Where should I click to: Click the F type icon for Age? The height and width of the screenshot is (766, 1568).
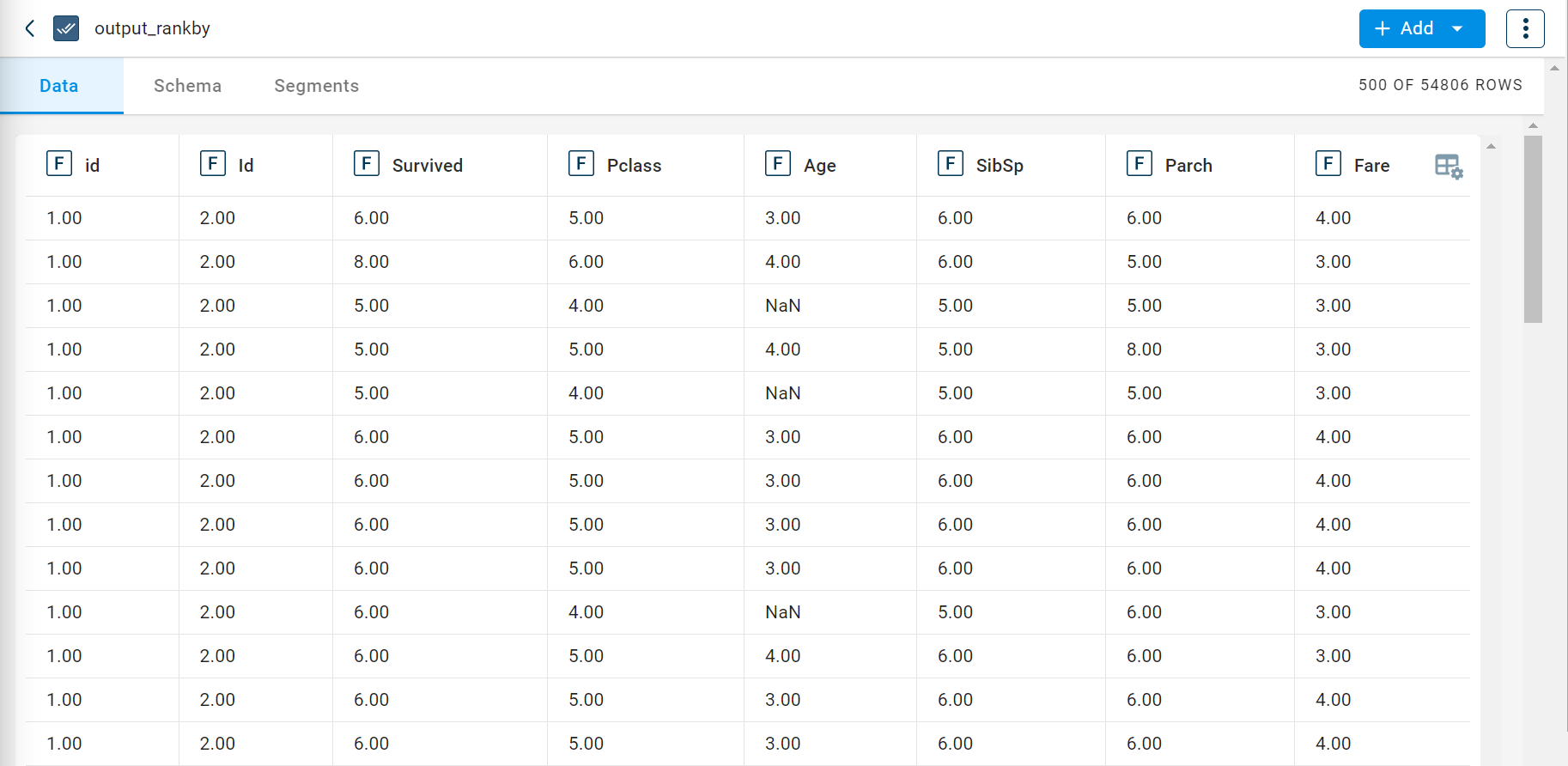[778, 164]
